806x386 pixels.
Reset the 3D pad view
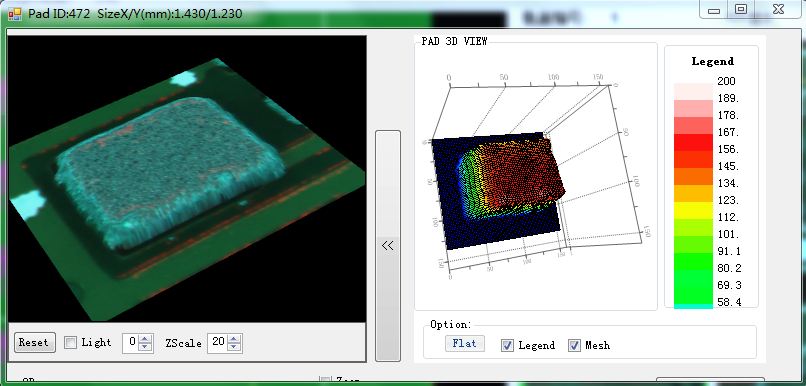tap(34, 343)
